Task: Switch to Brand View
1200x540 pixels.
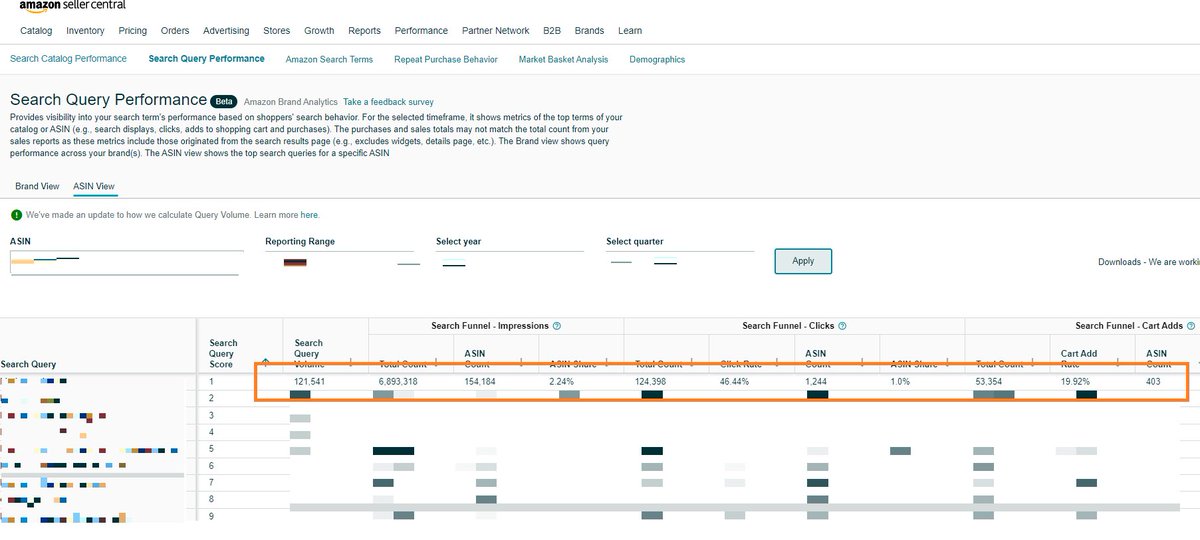Action: click(37, 187)
